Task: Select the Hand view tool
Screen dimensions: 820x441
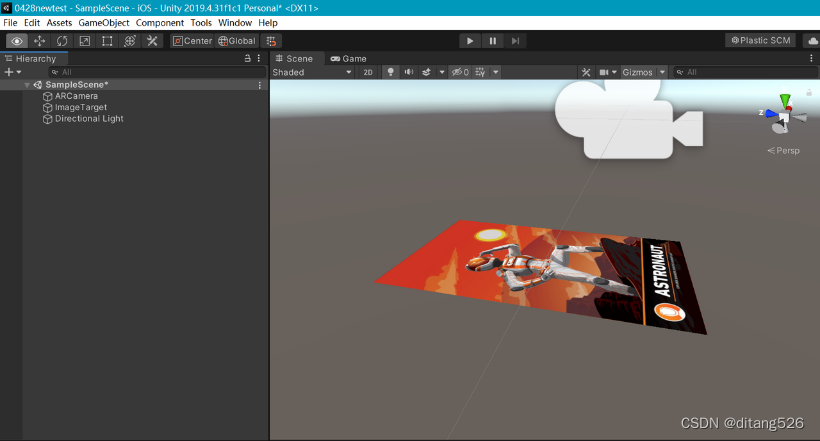Action: [17, 41]
